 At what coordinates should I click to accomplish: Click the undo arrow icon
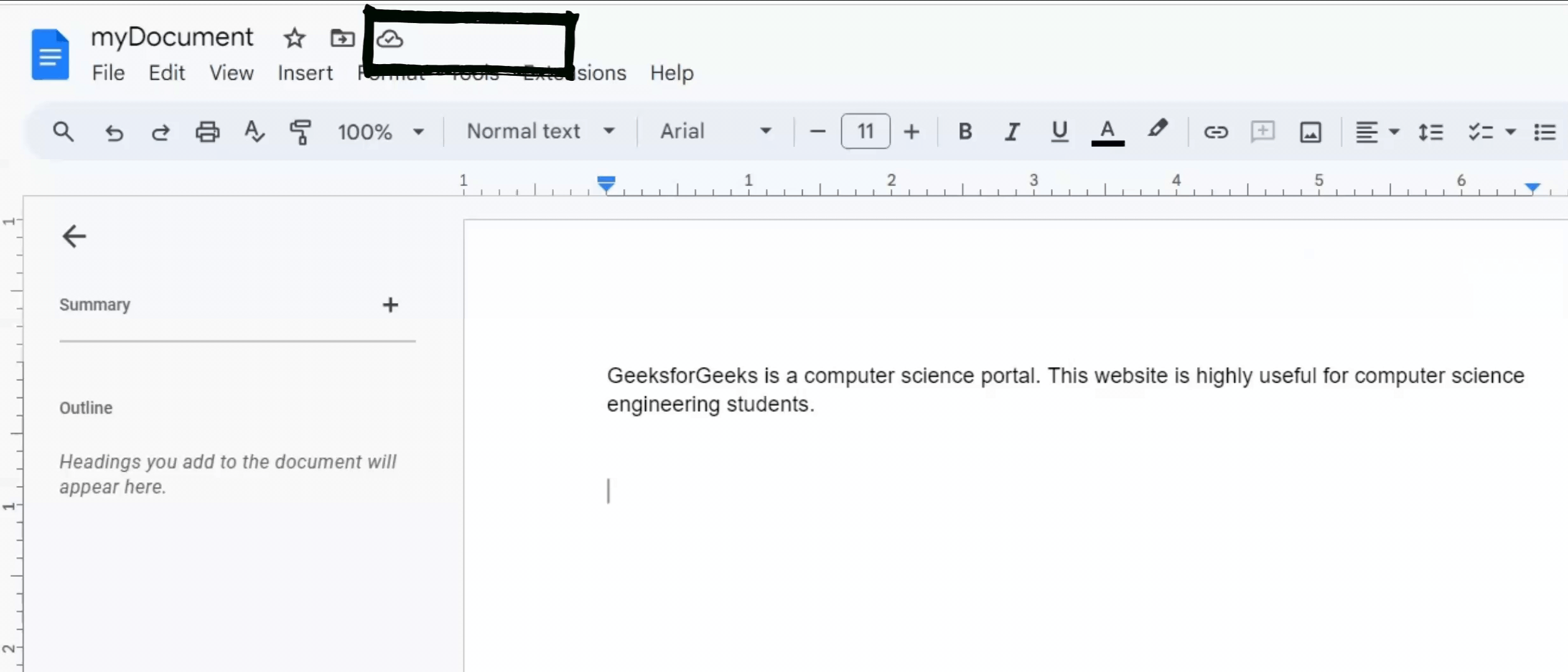(x=114, y=132)
